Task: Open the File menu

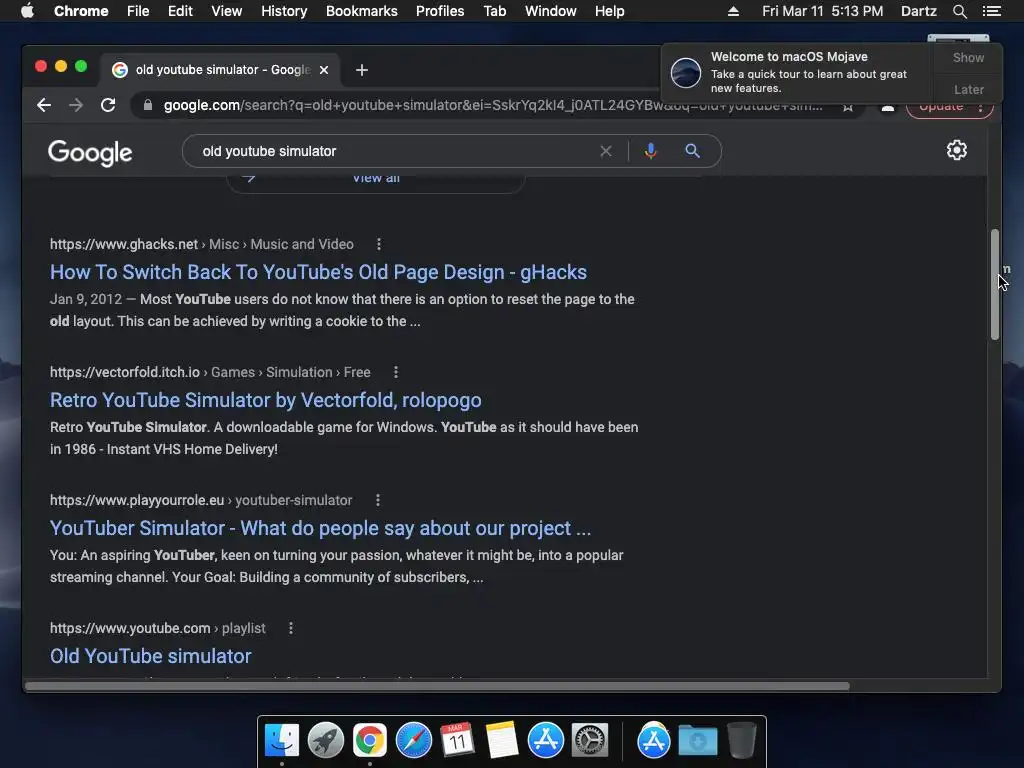Action: [138, 11]
